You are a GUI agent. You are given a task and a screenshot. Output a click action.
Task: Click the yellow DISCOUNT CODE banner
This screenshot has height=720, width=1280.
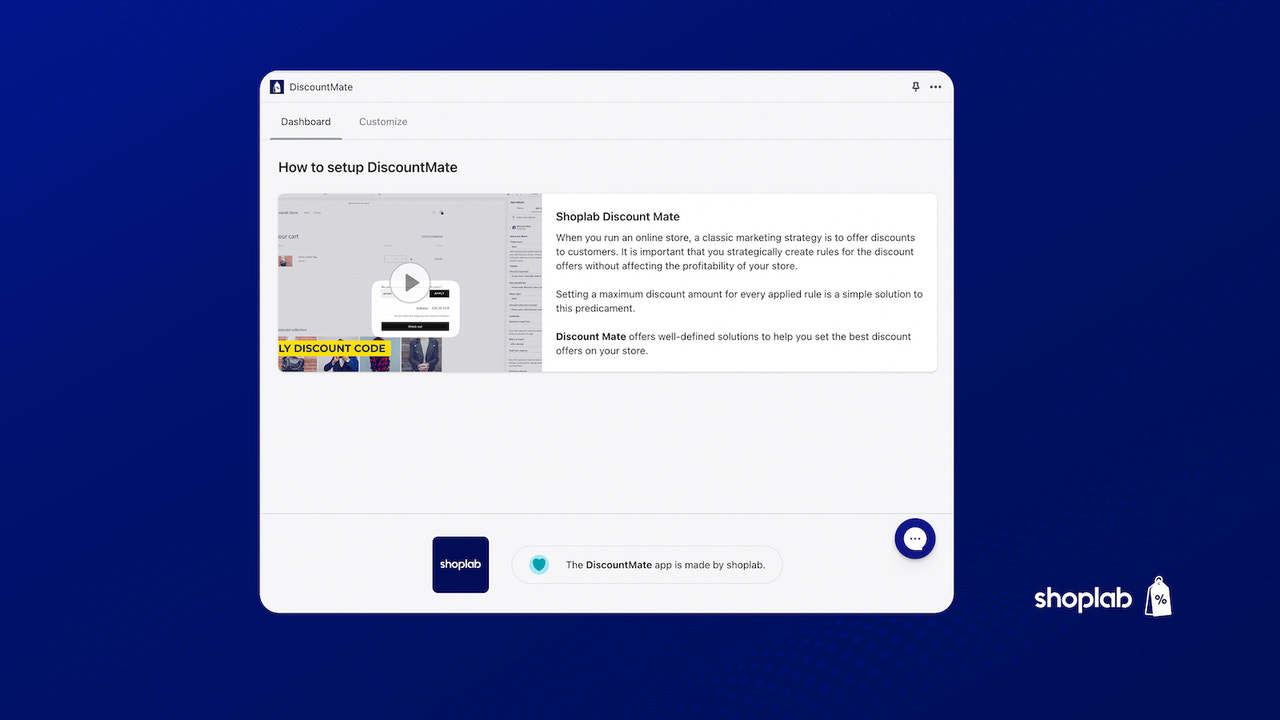332,348
